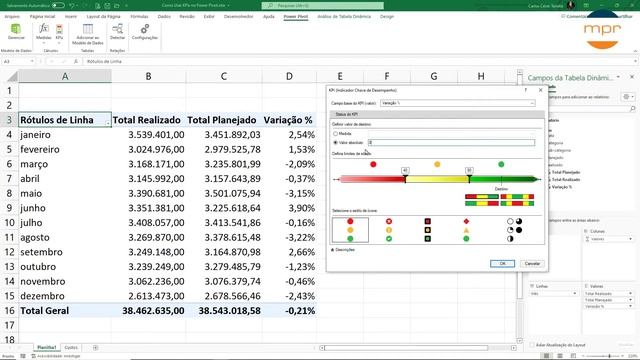Image resolution: width=640 pixels, height=360 pixels.
Task: Click the help question mark in KPI dialog
Action: coord(526,90)
